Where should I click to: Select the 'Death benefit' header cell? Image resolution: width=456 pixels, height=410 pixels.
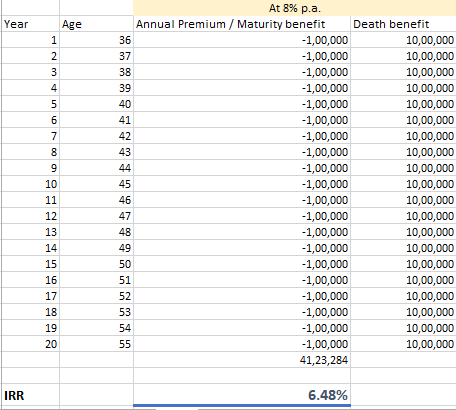(403, 24)
